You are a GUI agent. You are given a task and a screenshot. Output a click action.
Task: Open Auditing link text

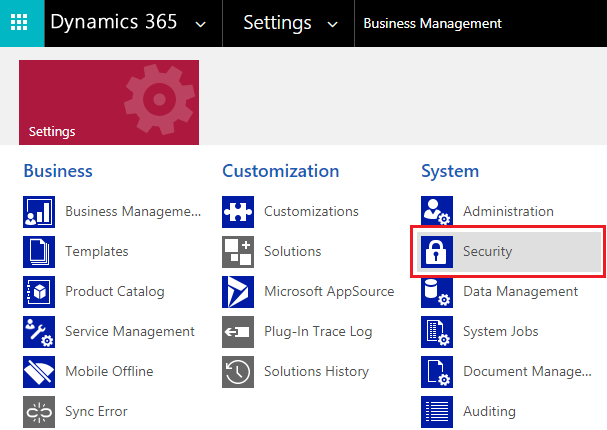pyautogui.click(x=489, y=411)
